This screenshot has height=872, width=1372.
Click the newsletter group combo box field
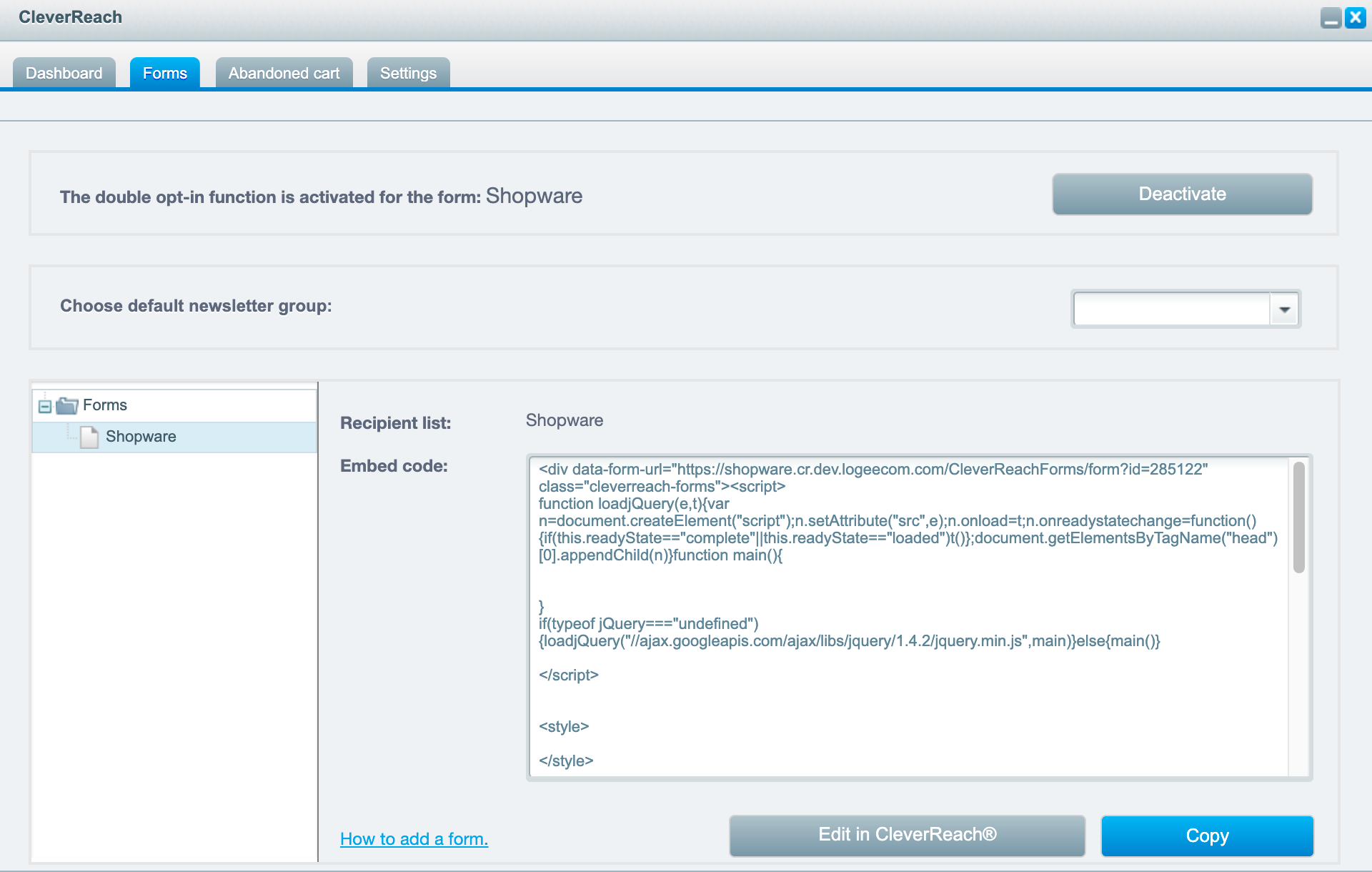[x=1172, y=309]
